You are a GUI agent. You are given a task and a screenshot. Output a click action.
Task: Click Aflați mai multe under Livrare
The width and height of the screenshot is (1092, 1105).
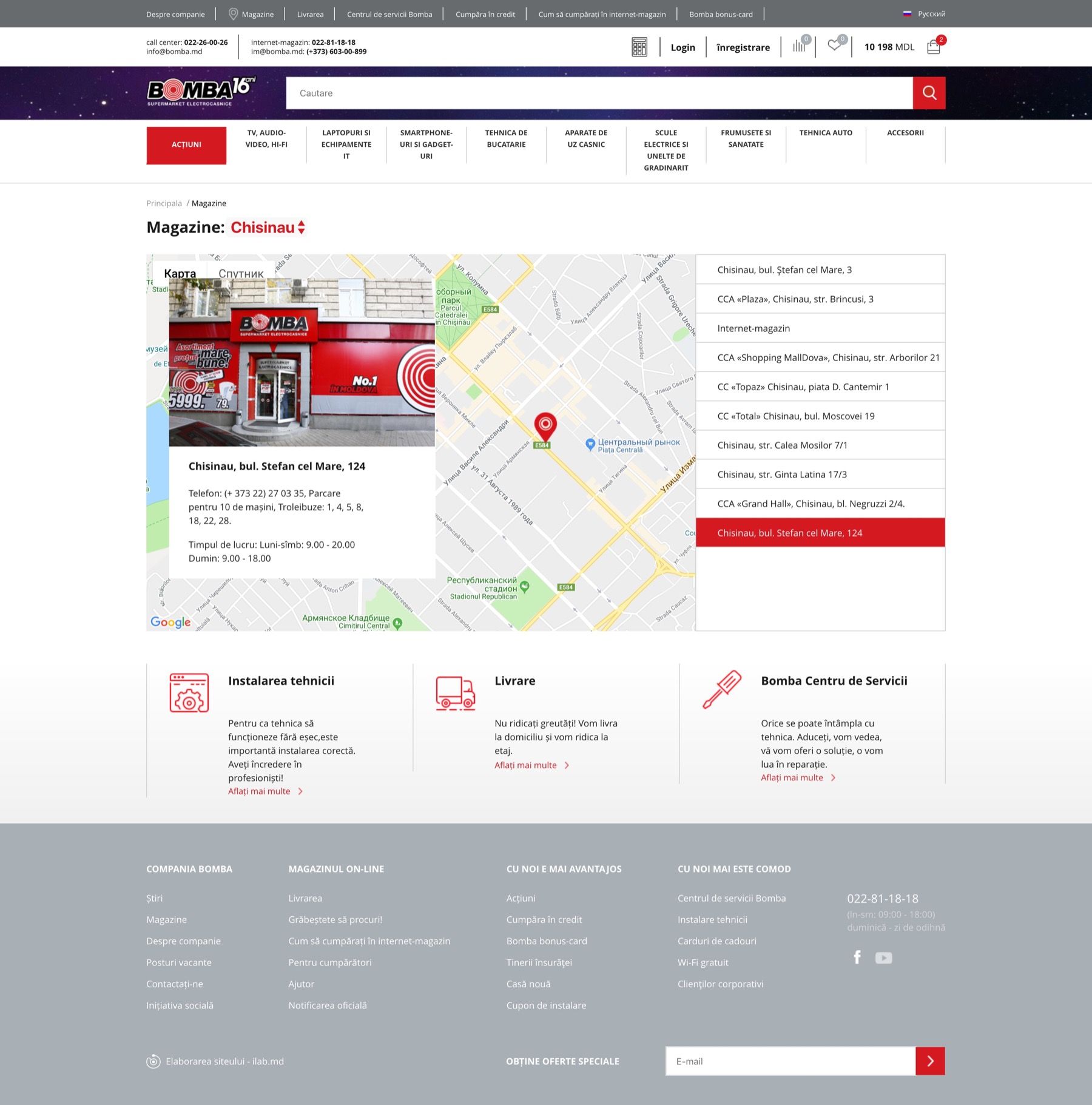[x=531, y=765]
